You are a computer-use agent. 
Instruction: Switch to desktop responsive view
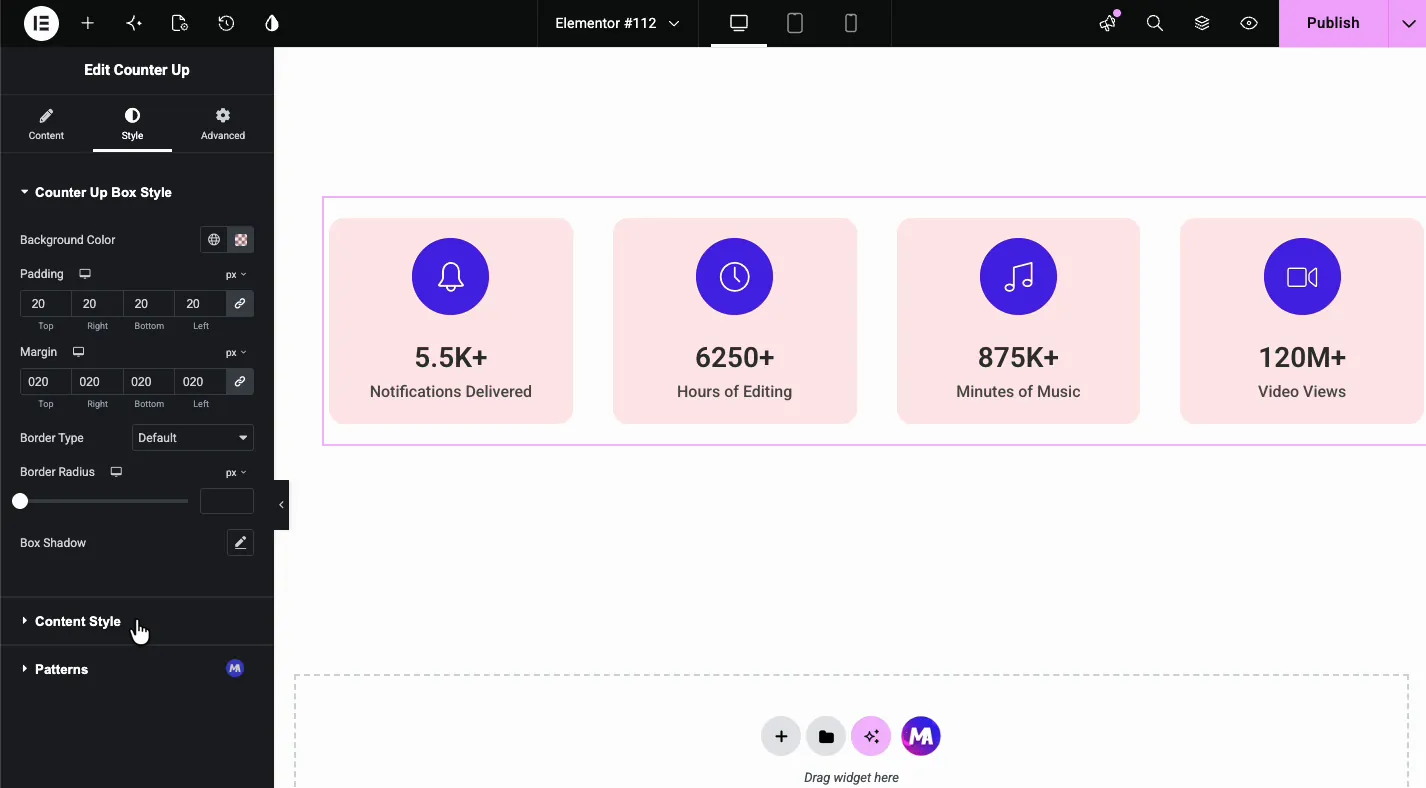739,23
